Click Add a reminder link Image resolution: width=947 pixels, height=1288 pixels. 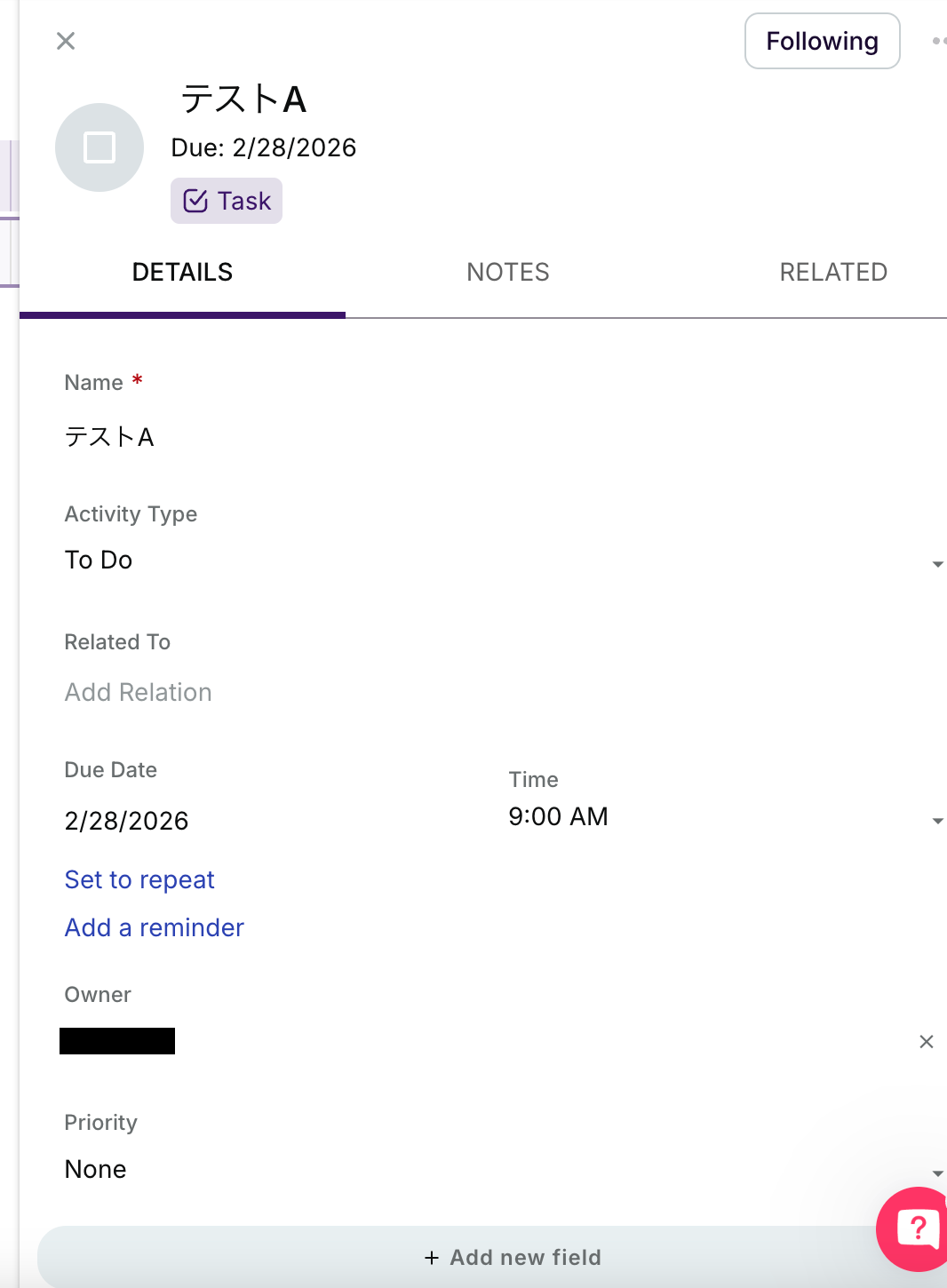pos(155,927)
